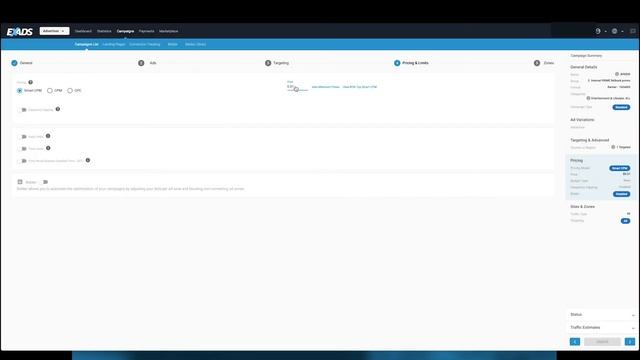640x360 pixels.
Task: Toggle the first switch in the limits section
Action: click(23, 137)
